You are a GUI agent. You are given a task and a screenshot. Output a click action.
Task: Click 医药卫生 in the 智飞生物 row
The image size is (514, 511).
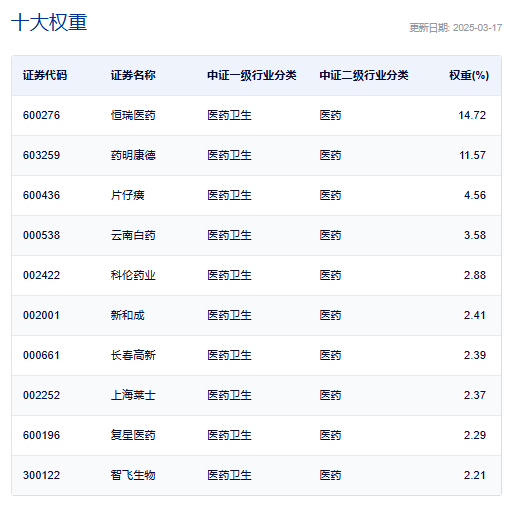pos(229,475)
